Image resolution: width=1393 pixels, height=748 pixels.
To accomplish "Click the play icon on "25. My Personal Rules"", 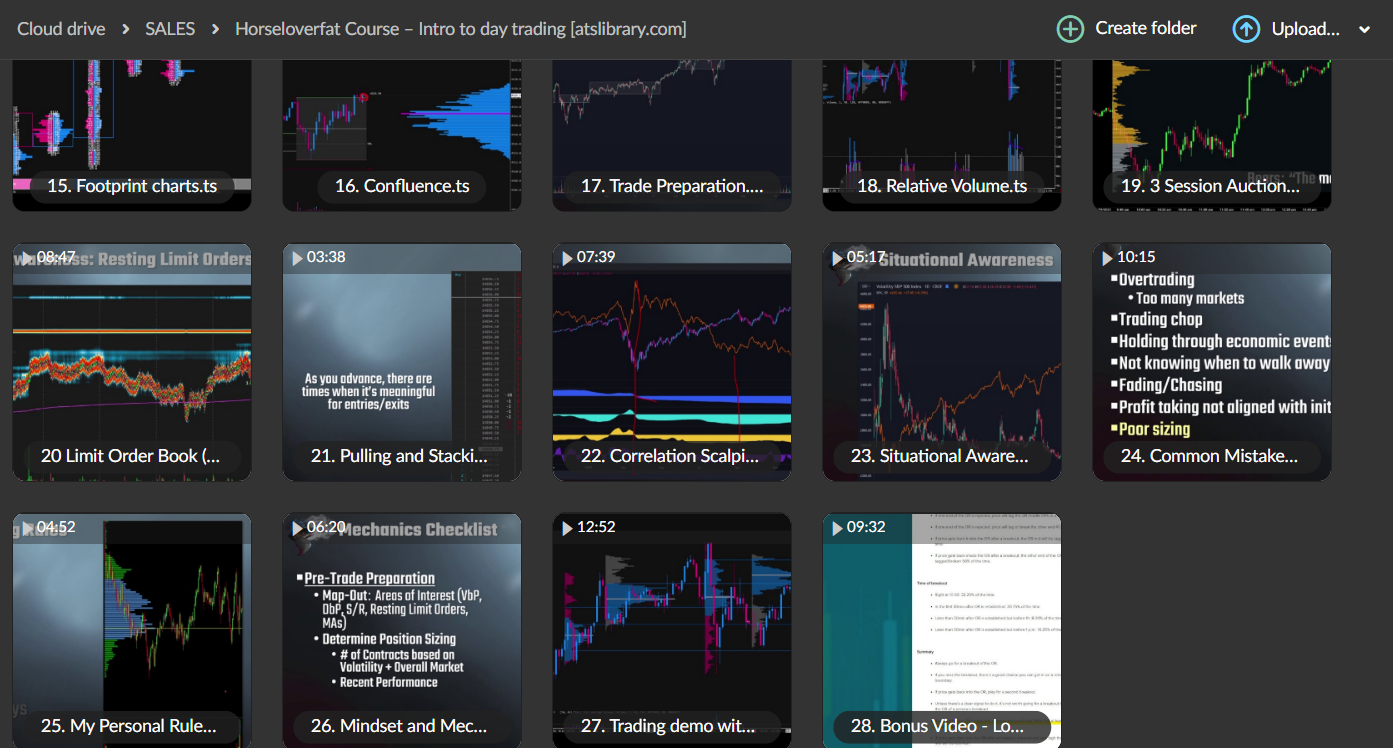I will pos(27,526).
